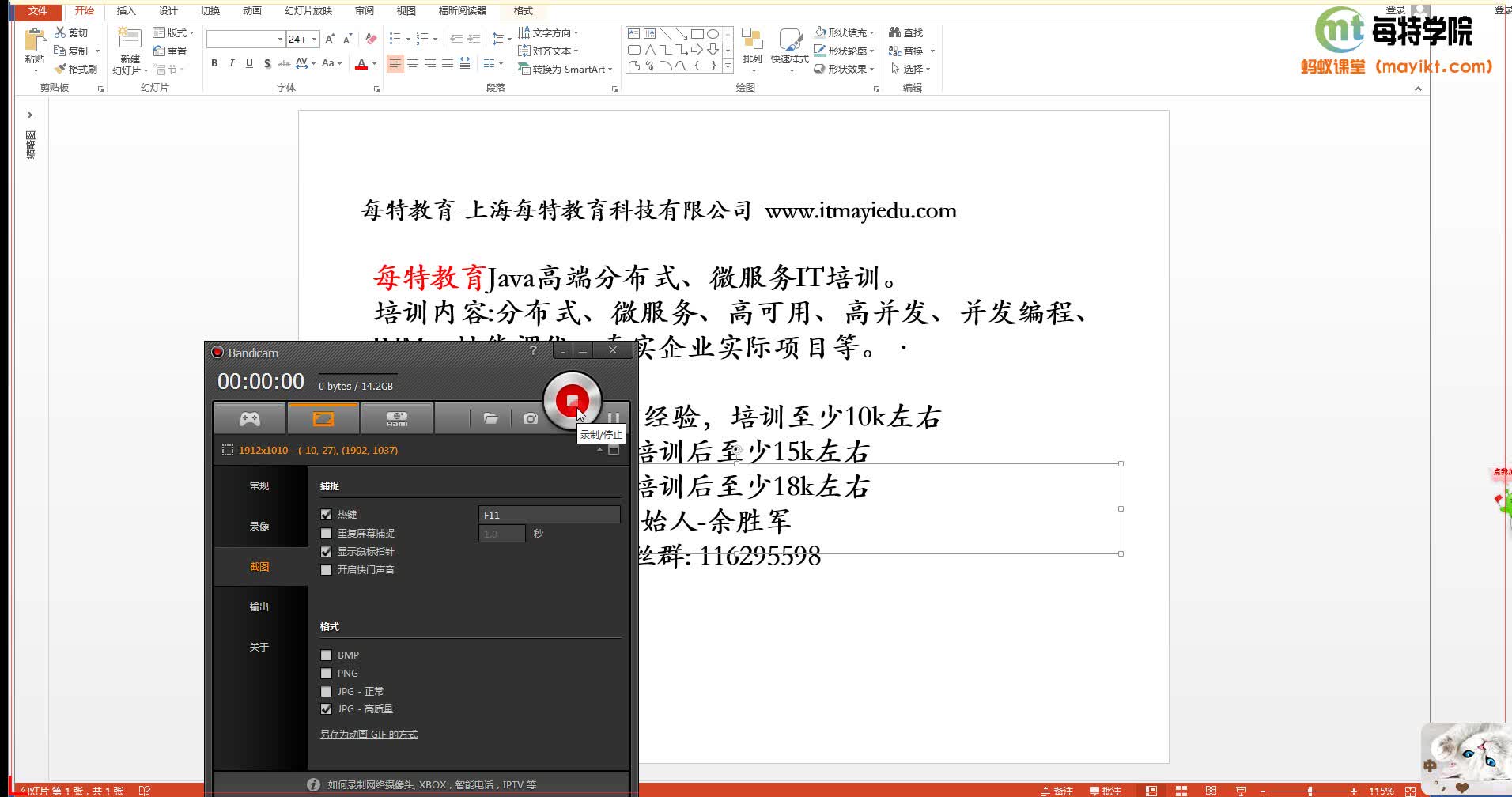Screen dimensions: 1512x797
Task: Open the 常规 general settings in Bandicam
Action: (x=259, y=485)
